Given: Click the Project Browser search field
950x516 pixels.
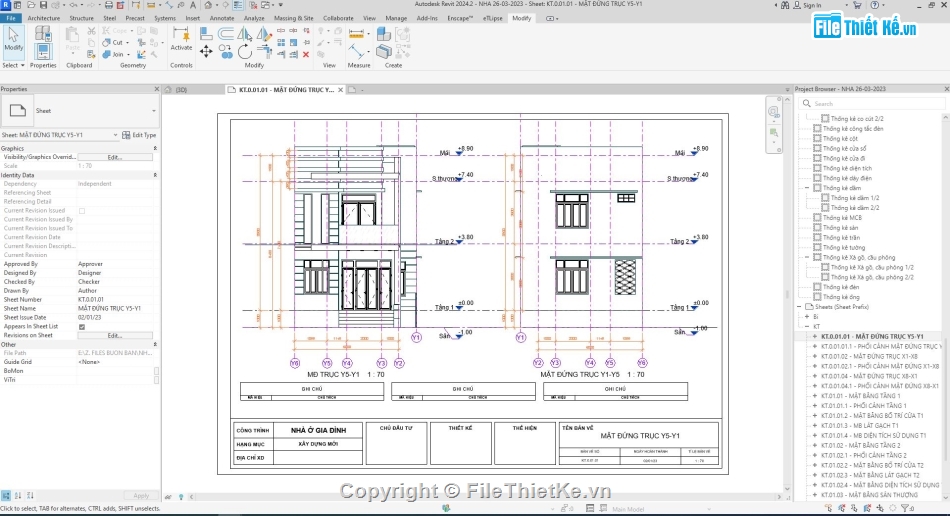Looking at the screenshot, I should (871, 104).
